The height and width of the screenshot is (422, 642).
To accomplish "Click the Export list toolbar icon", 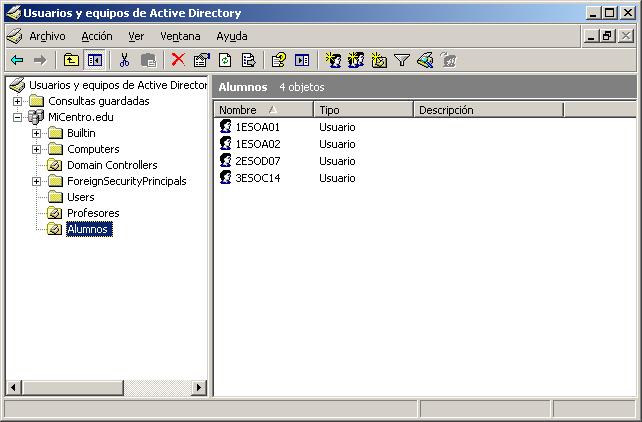I will point(248,61).
